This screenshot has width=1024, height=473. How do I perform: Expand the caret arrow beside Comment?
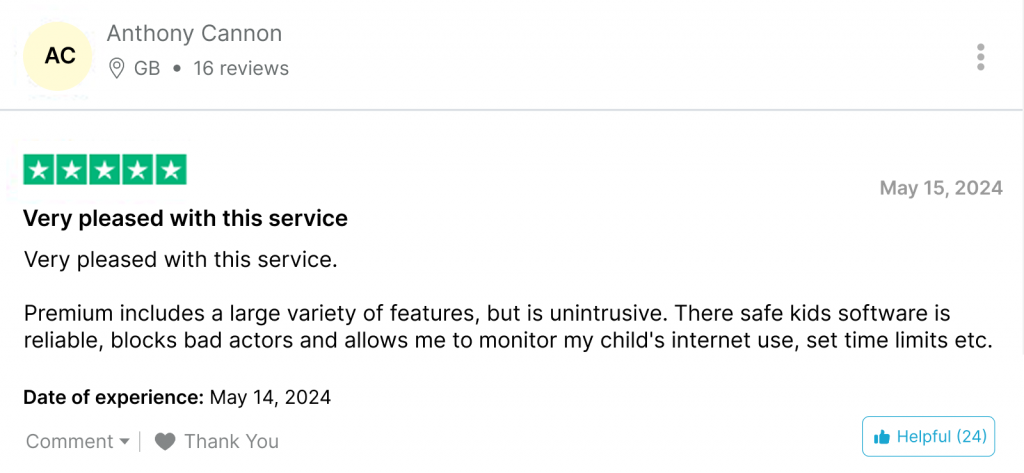click(x=125, y=442)
